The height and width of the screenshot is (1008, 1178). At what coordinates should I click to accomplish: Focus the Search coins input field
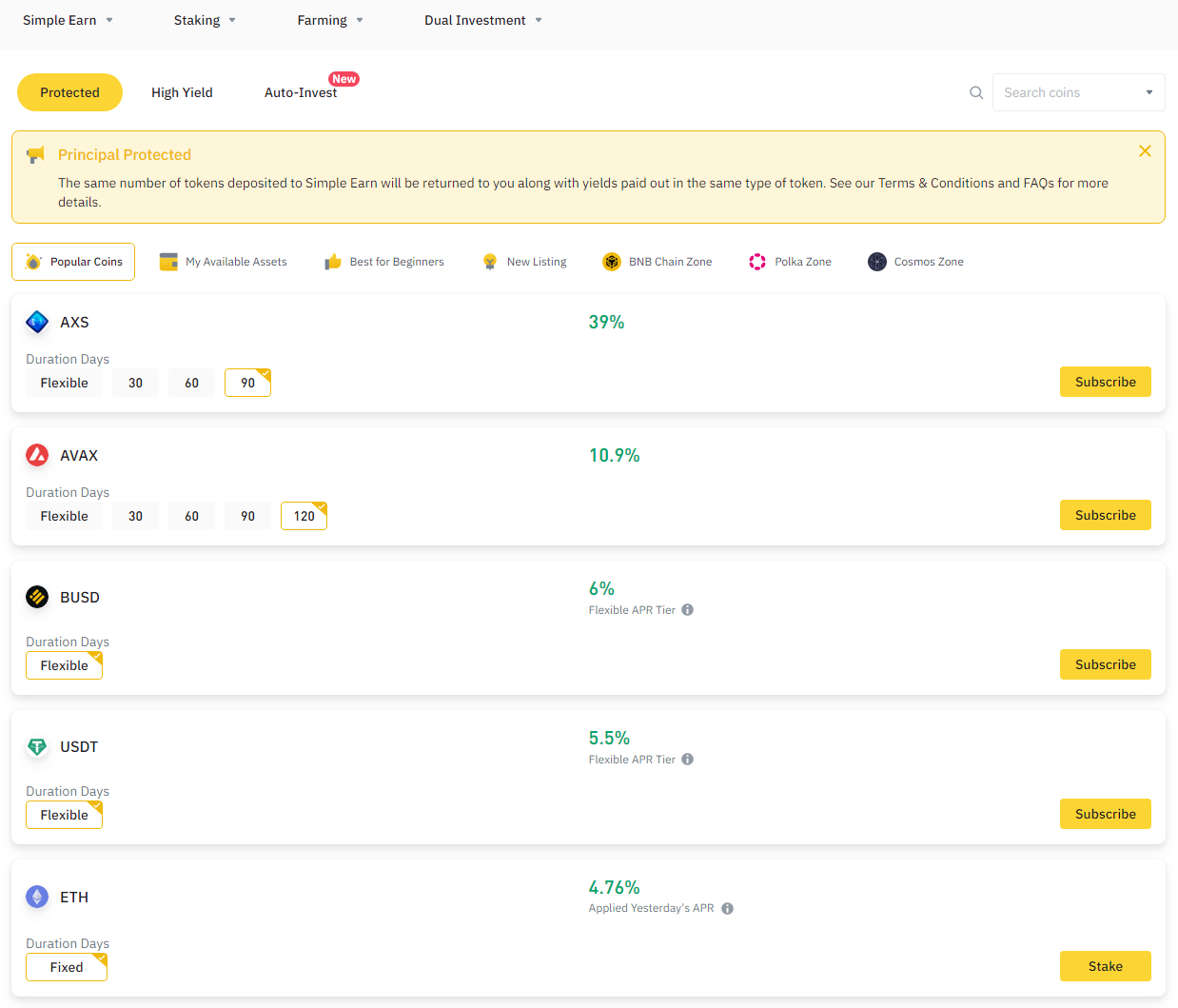[1079, 92]
